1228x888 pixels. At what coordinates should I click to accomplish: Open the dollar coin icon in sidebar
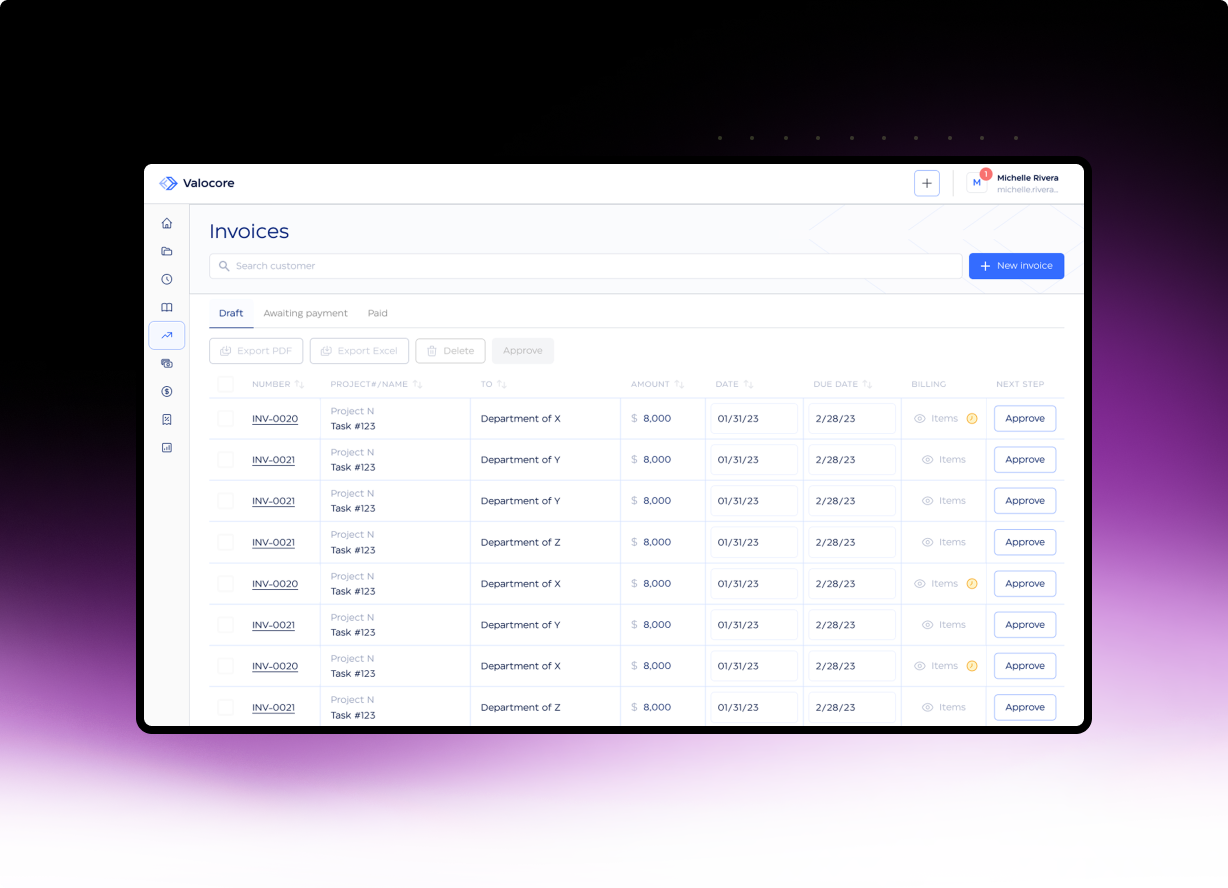click(167, 391)
